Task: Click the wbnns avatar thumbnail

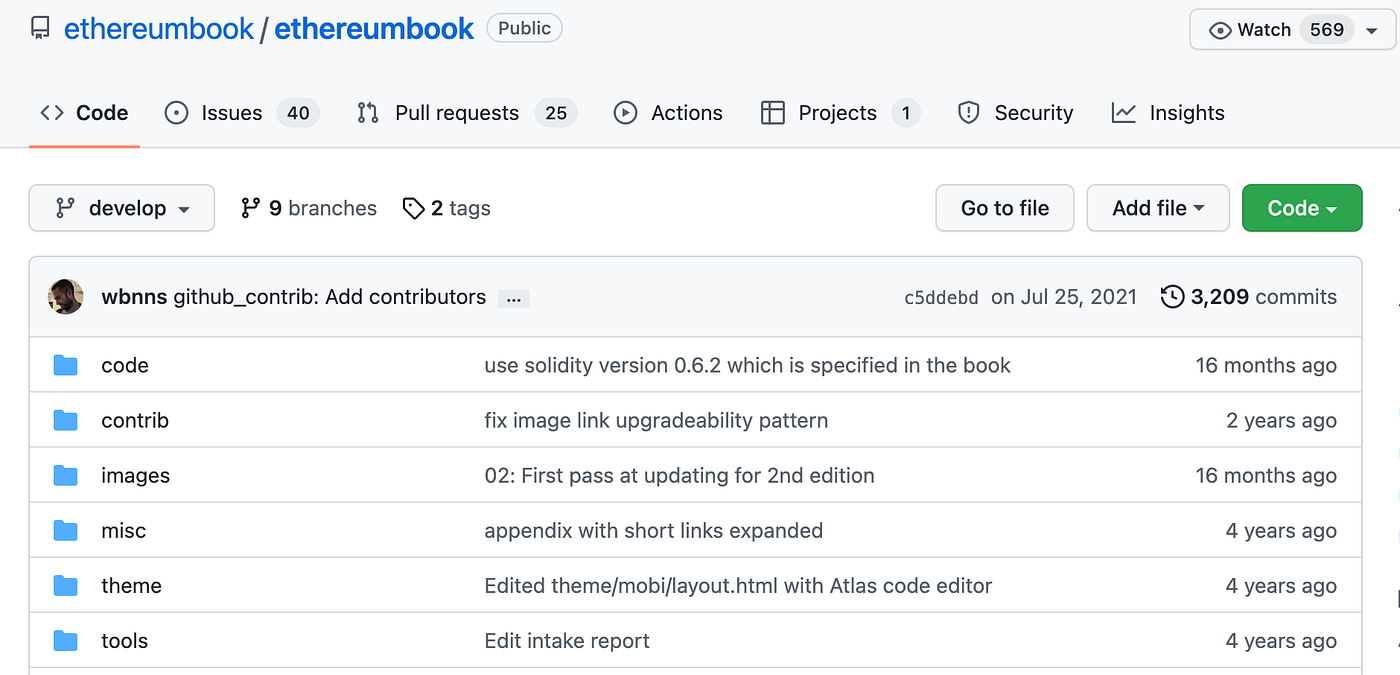Action: point(65,296)
